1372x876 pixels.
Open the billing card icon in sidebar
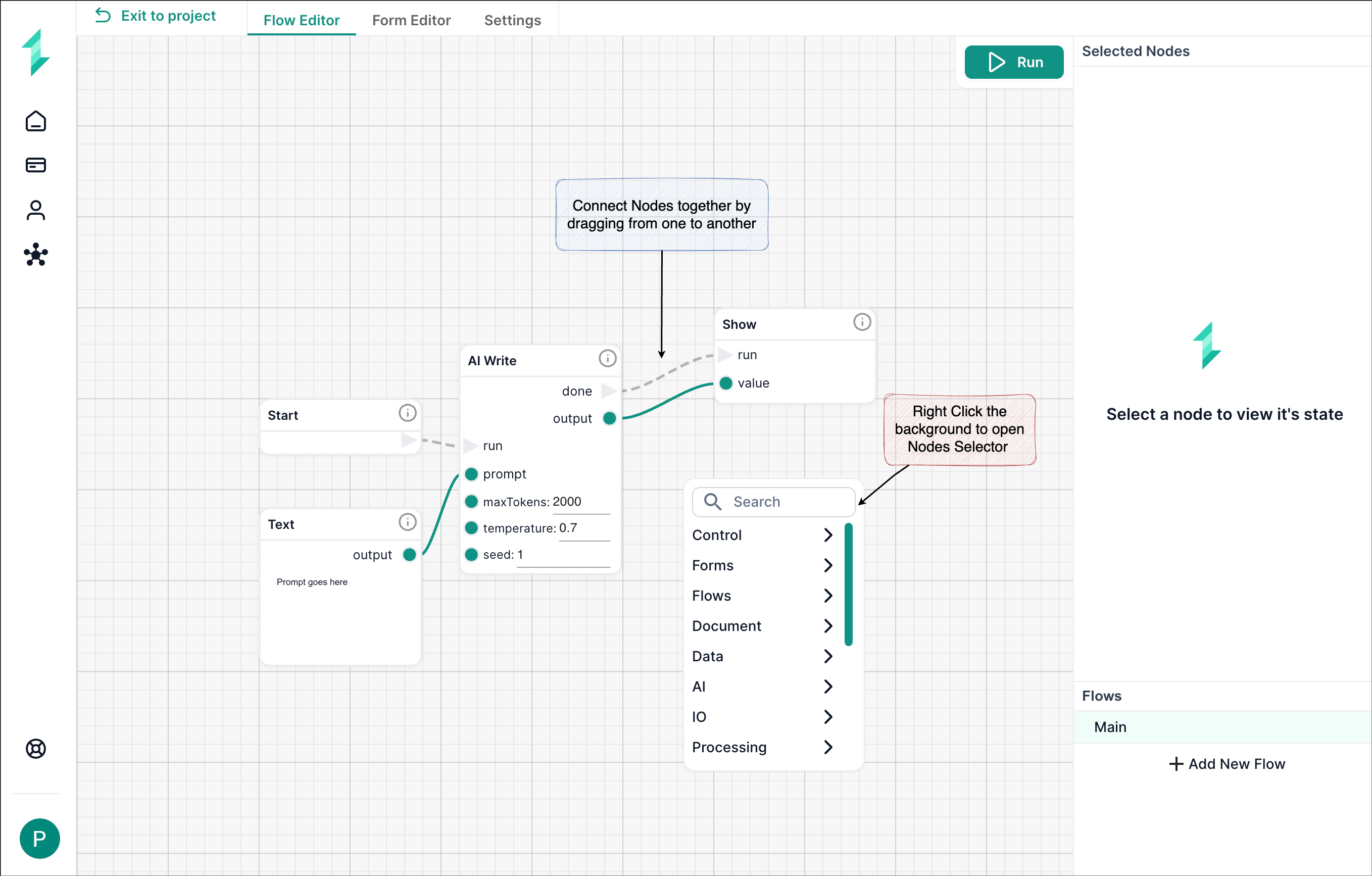(36, 165)
